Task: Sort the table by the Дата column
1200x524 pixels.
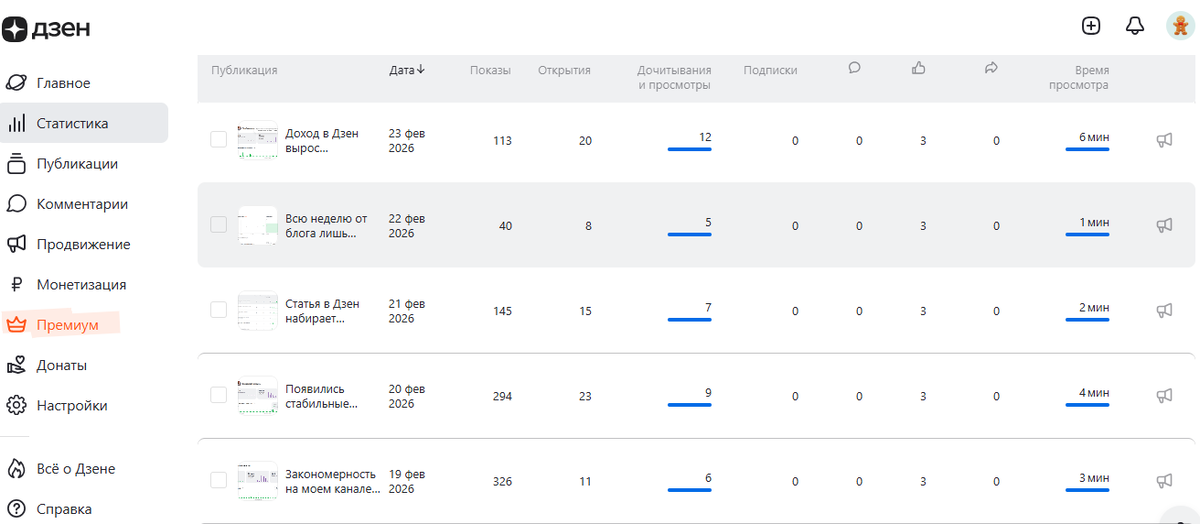Action: click(x=406, y=70)
